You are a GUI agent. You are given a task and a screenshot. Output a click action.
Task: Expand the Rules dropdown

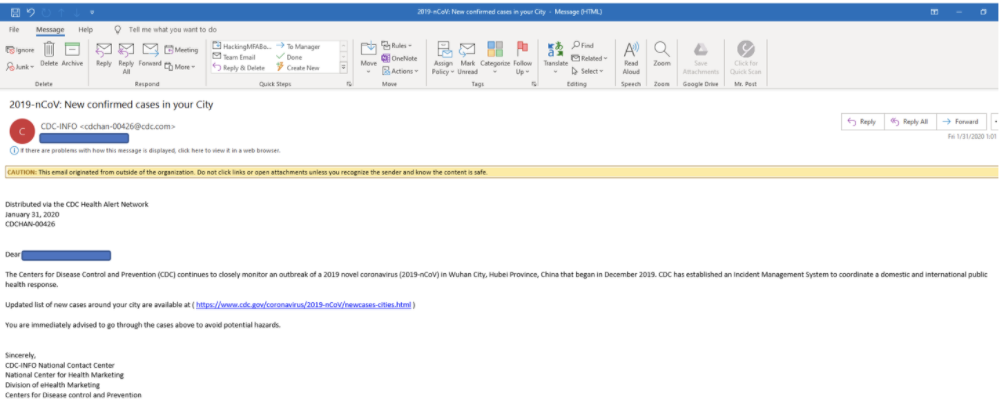(x=402, y=45)
